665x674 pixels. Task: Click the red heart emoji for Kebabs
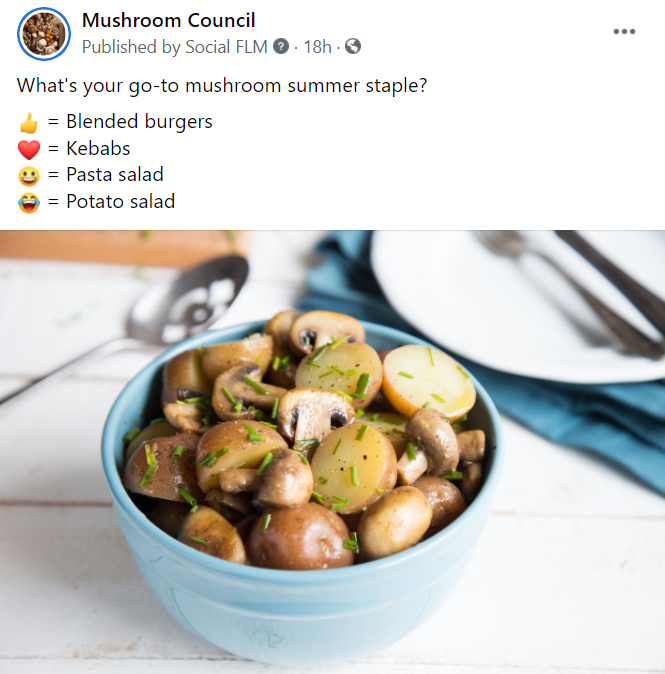point(29,149)
